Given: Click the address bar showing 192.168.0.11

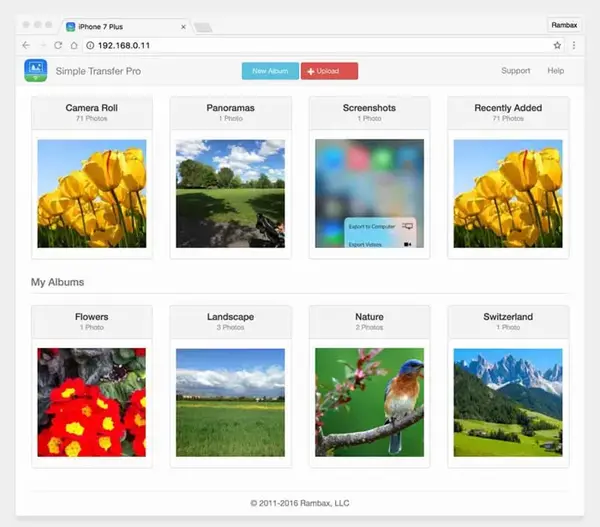Looking at the screenshot, I should tap(321, 45).
